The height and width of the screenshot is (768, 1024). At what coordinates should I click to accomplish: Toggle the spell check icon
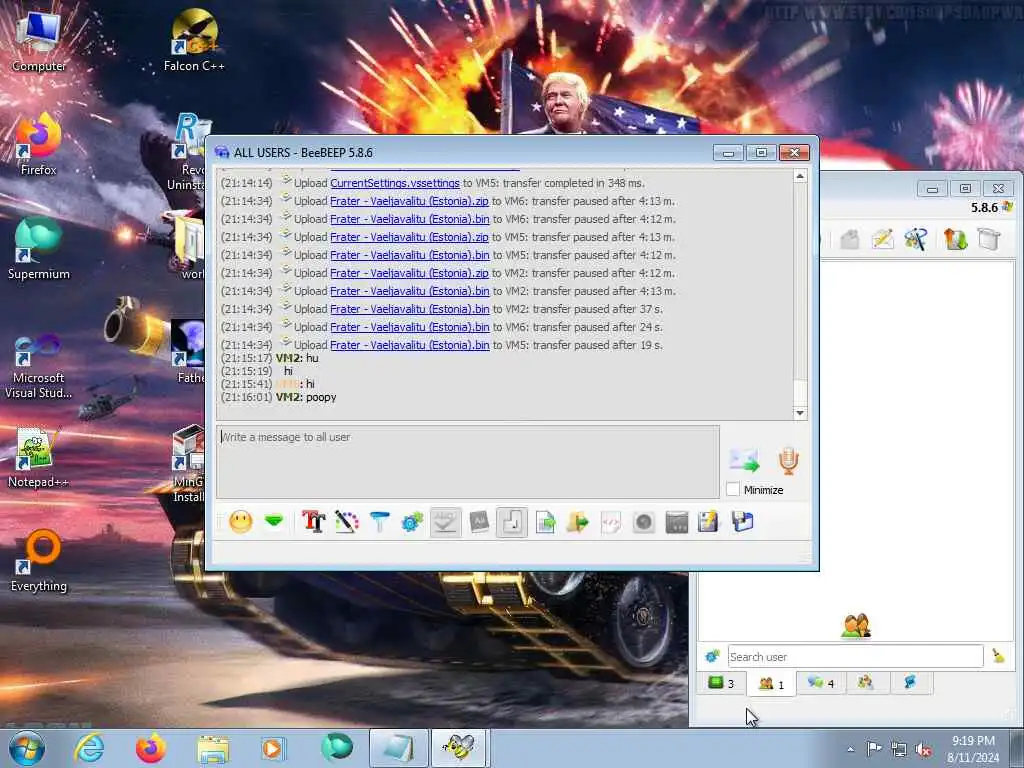tap(445, 522)
